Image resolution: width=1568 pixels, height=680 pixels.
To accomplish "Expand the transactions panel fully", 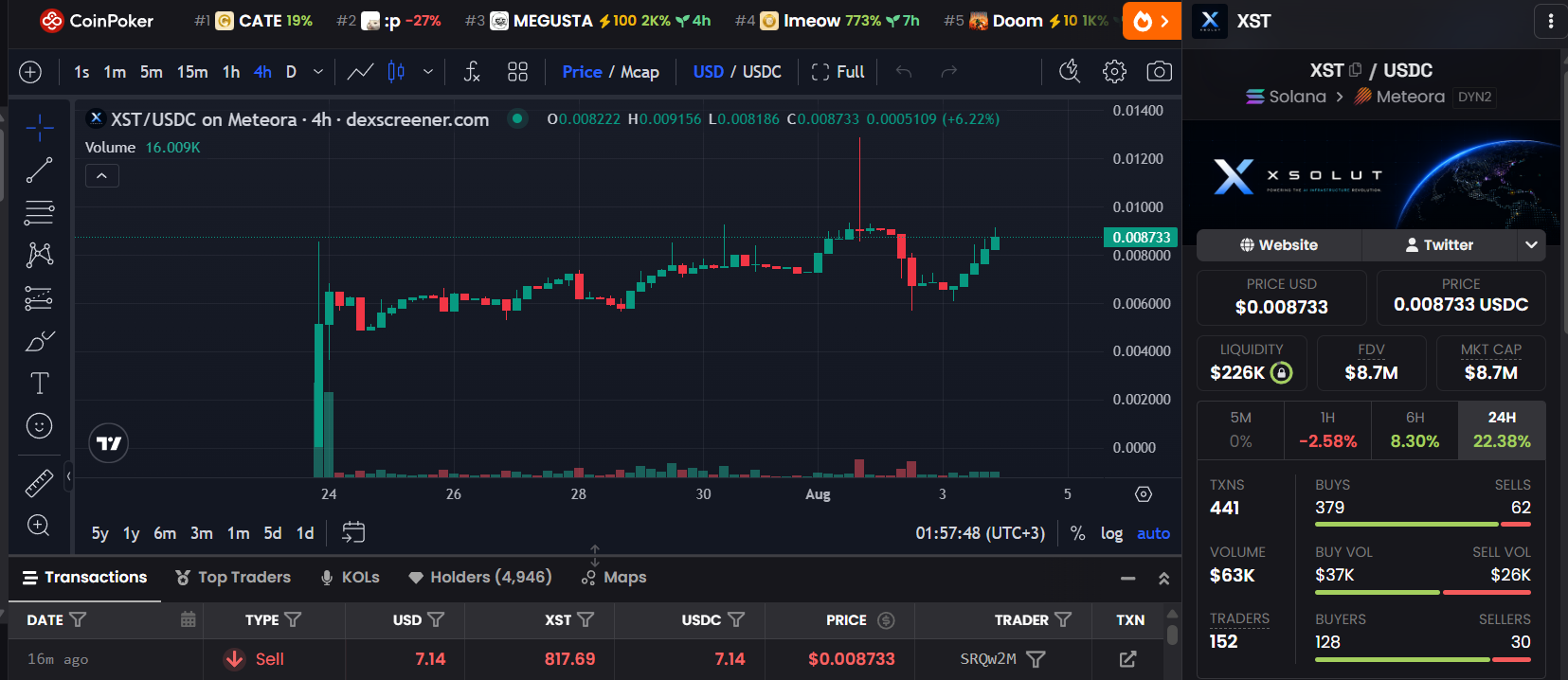I will click(1164, 578).
